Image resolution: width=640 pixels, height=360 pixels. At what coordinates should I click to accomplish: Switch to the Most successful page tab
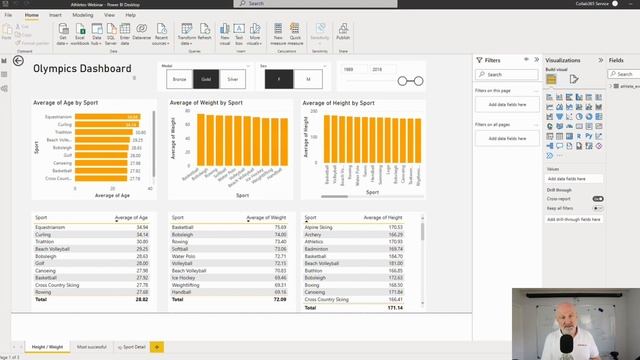tap(92, 347)
